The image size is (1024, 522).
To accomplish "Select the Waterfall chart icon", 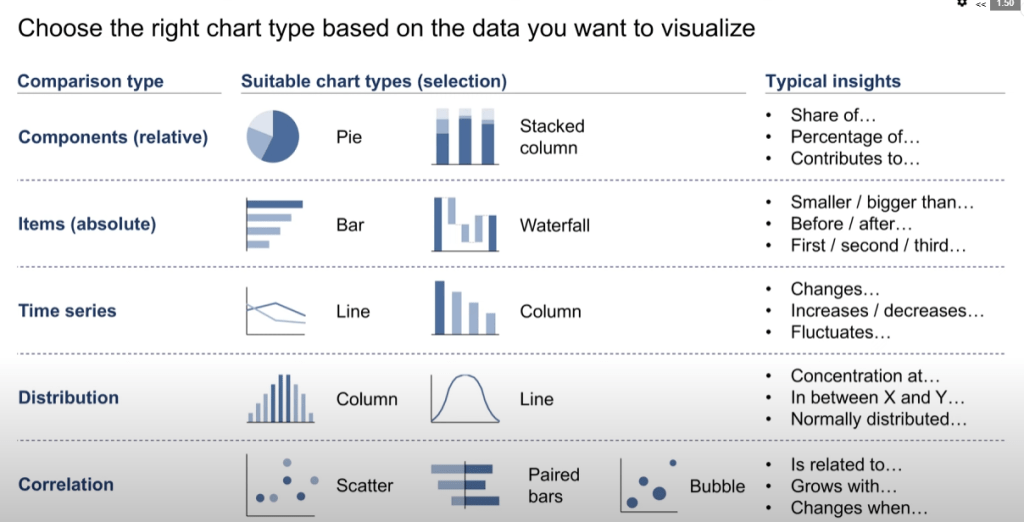I will [x=466, y=224].
